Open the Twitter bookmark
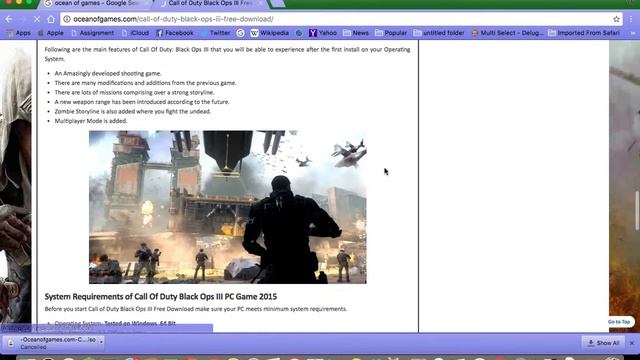The height and width of the screenshot is (360, 640). [215, 33]
